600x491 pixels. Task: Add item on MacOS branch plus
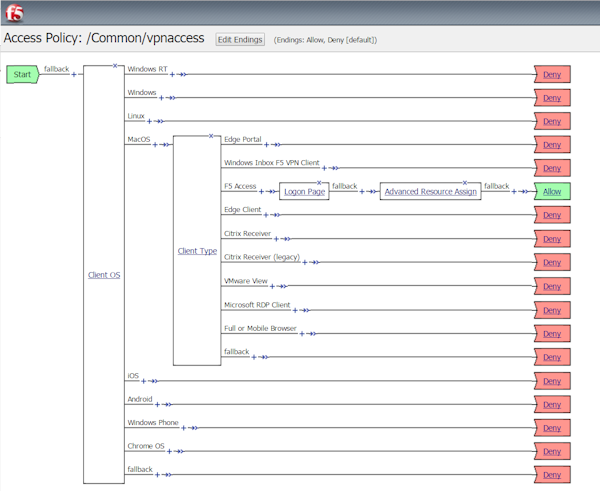pyautogui.click(x=155, y=145)
